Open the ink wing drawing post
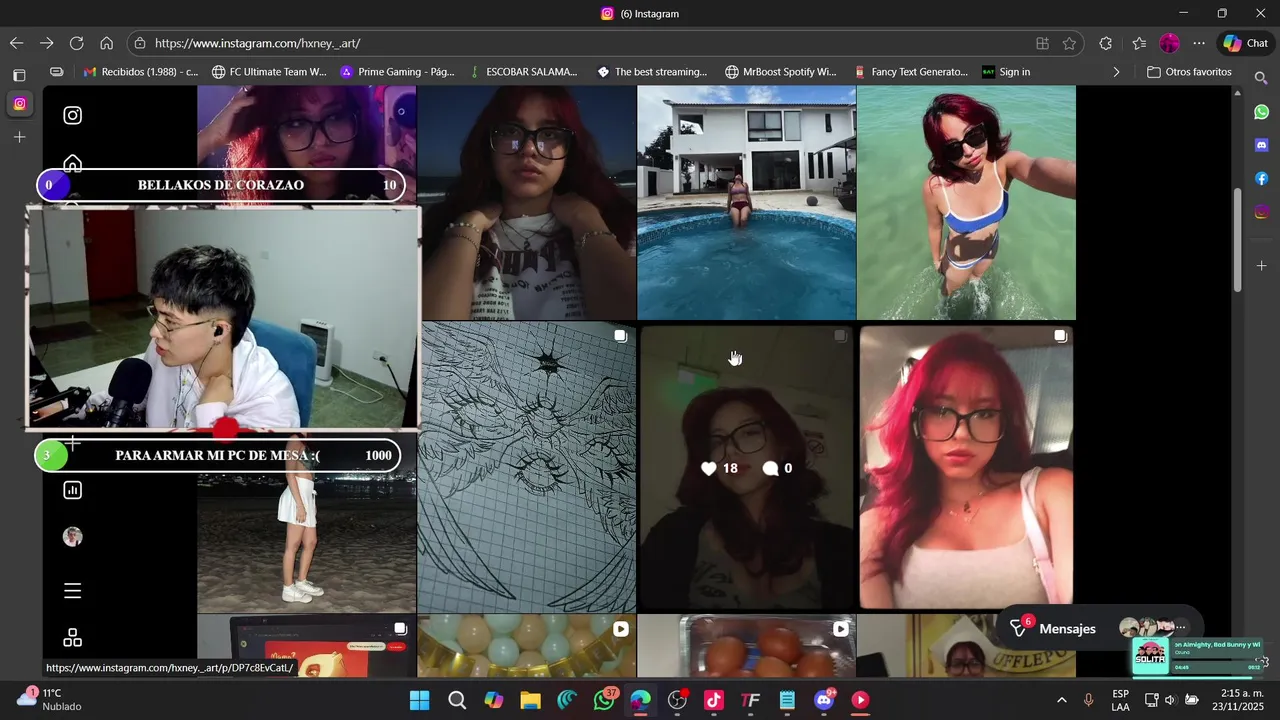This screenshot has height=720, width=1280. click(526, 467)
